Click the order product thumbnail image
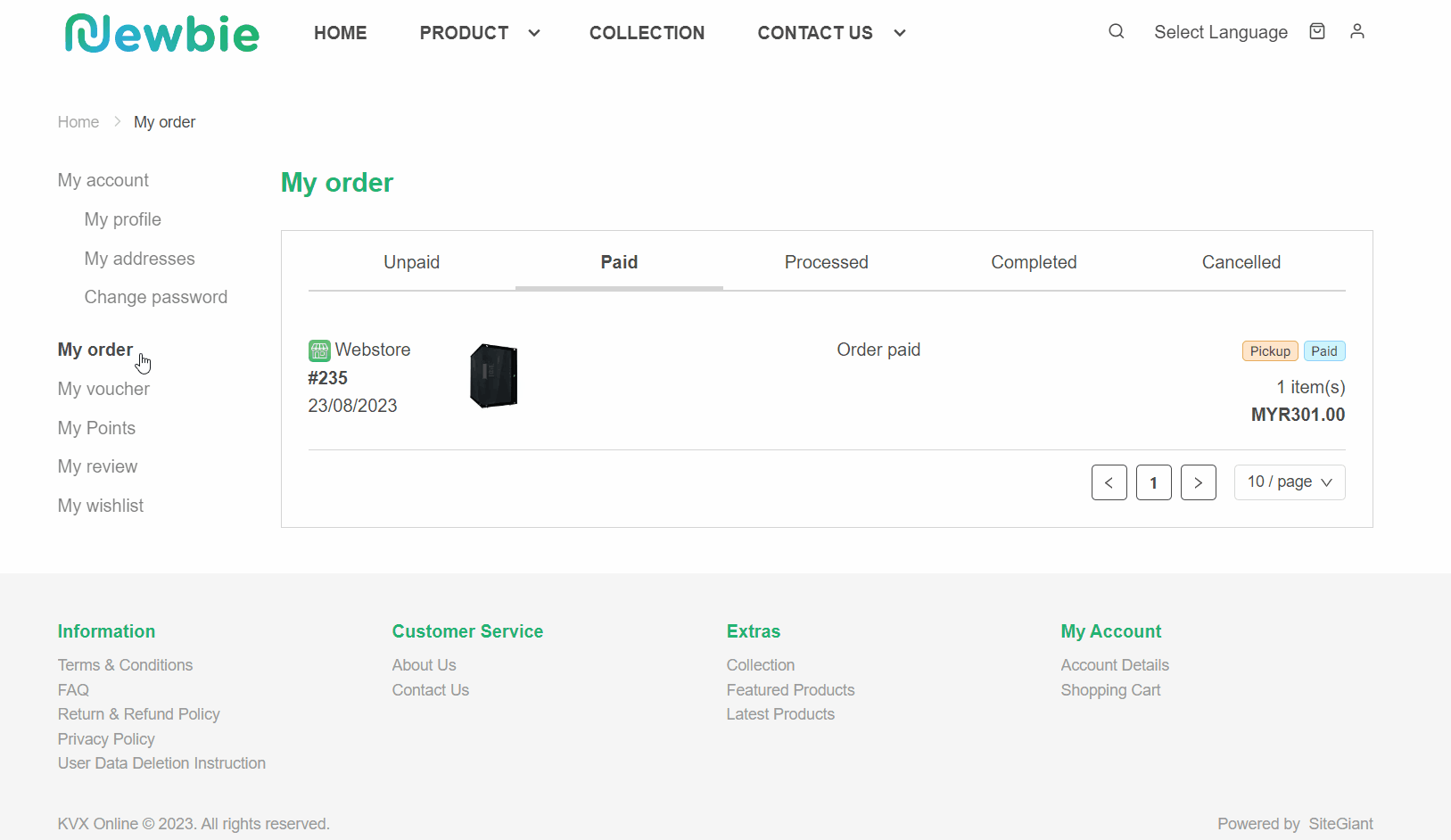 click(x=493, y=375)
